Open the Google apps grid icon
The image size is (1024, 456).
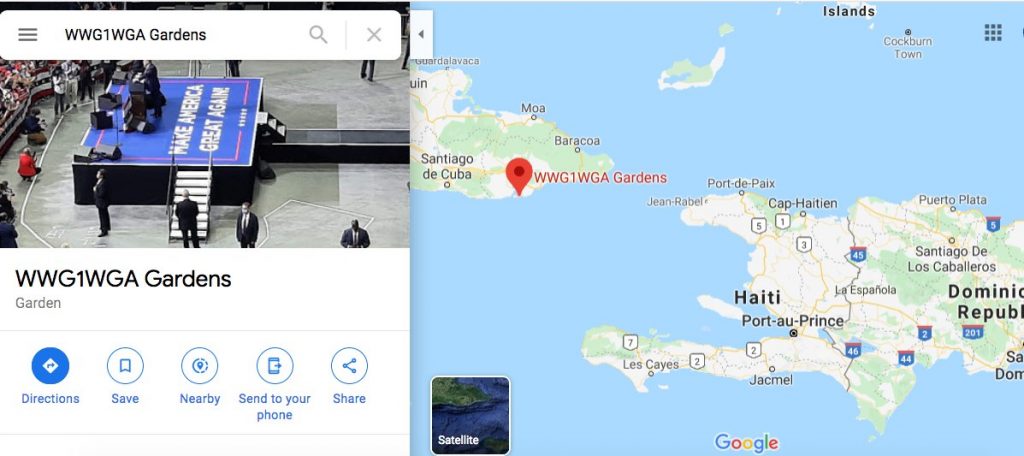tap(993, 33)
